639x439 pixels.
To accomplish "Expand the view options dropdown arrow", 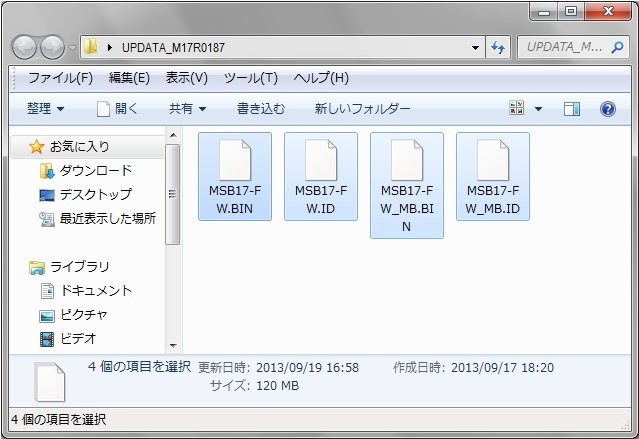I will click(539, 109).
